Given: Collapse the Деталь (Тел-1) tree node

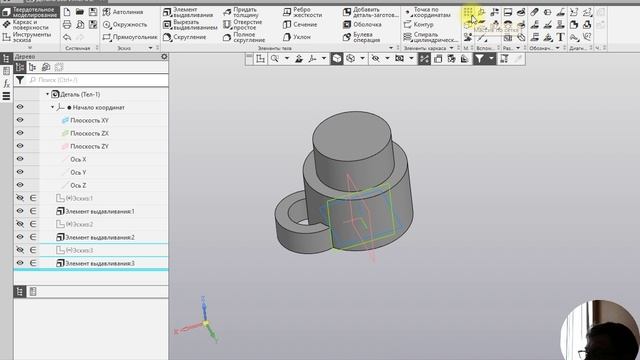Looking at the screenshot, I should [47, 94].
